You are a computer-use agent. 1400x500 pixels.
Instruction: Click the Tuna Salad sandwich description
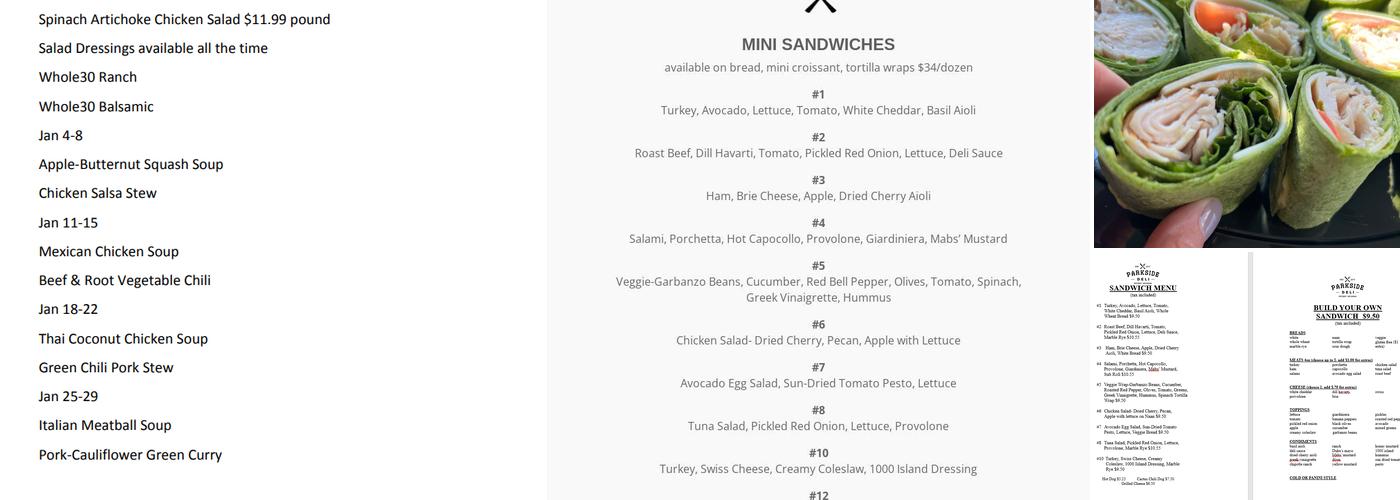click(x=818, y=426)
